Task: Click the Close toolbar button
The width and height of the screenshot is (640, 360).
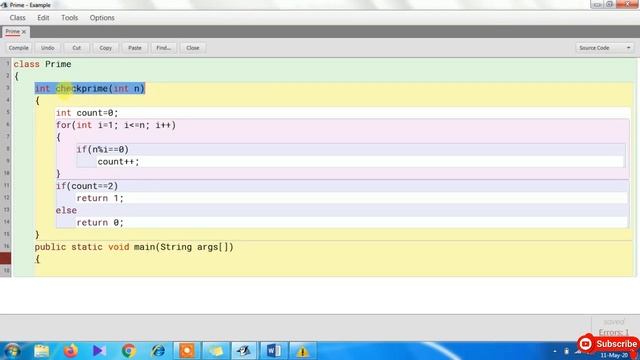Action: click(193, 48)
